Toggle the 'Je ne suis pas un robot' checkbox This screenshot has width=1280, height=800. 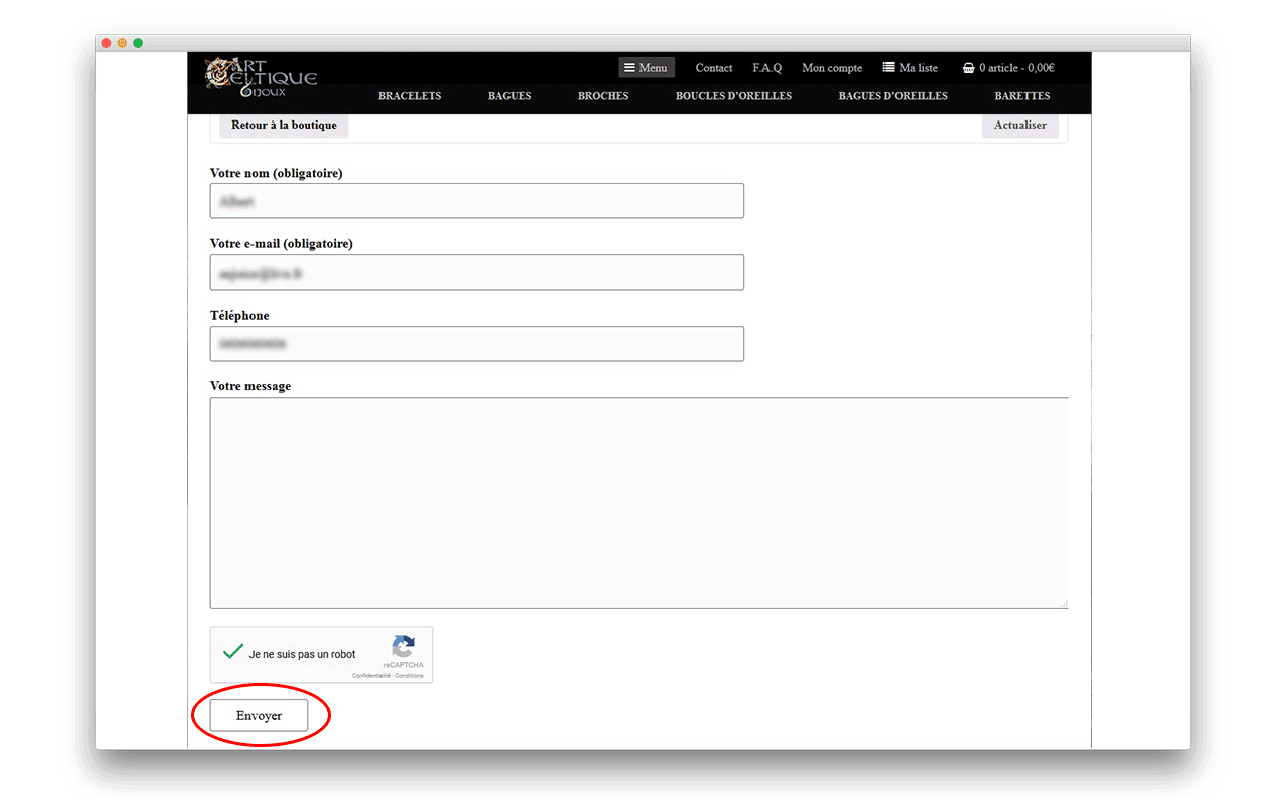(233, 652)
